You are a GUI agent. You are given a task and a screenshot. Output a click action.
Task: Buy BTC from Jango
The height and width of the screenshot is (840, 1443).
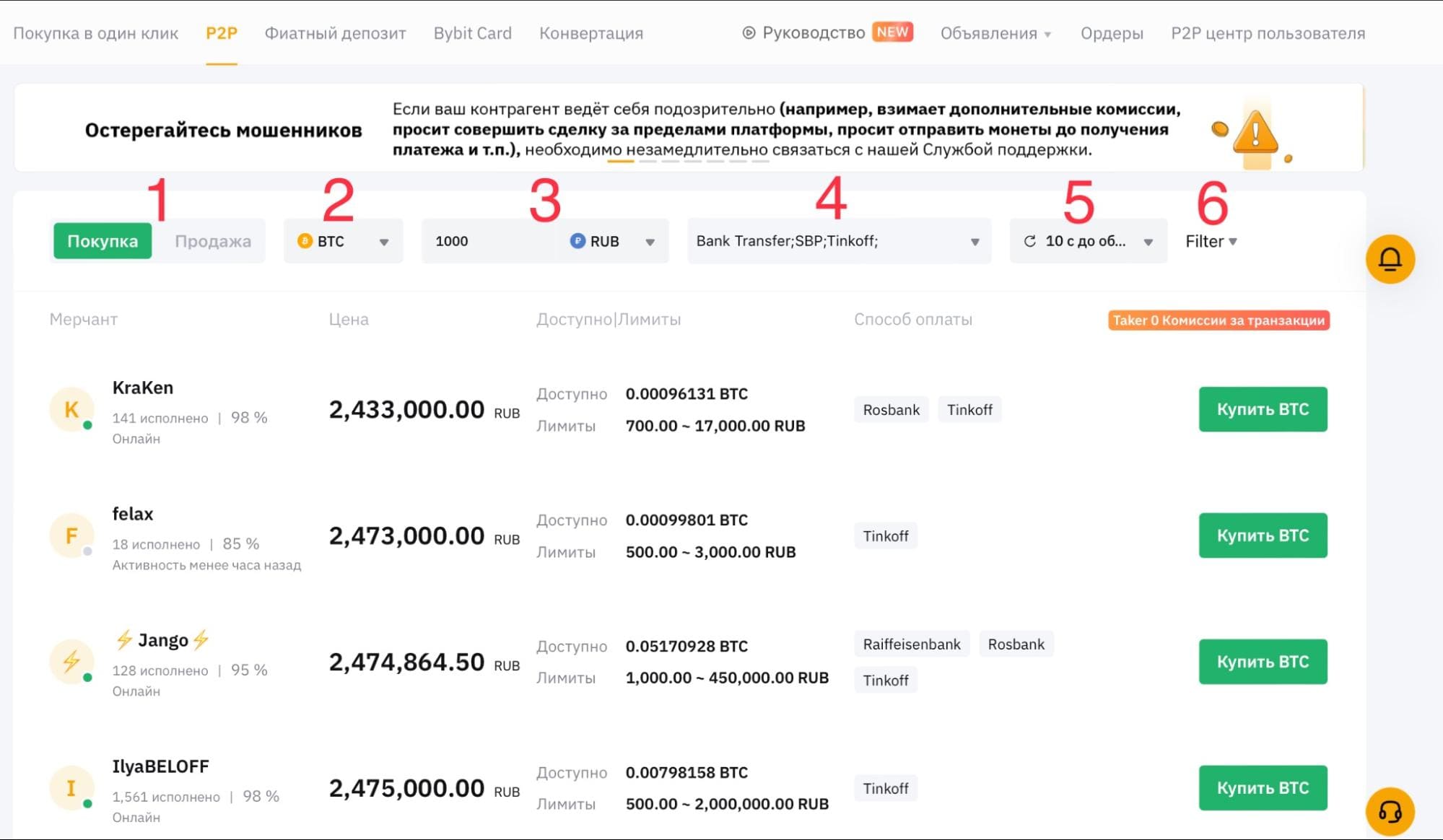click(1263, 662)
